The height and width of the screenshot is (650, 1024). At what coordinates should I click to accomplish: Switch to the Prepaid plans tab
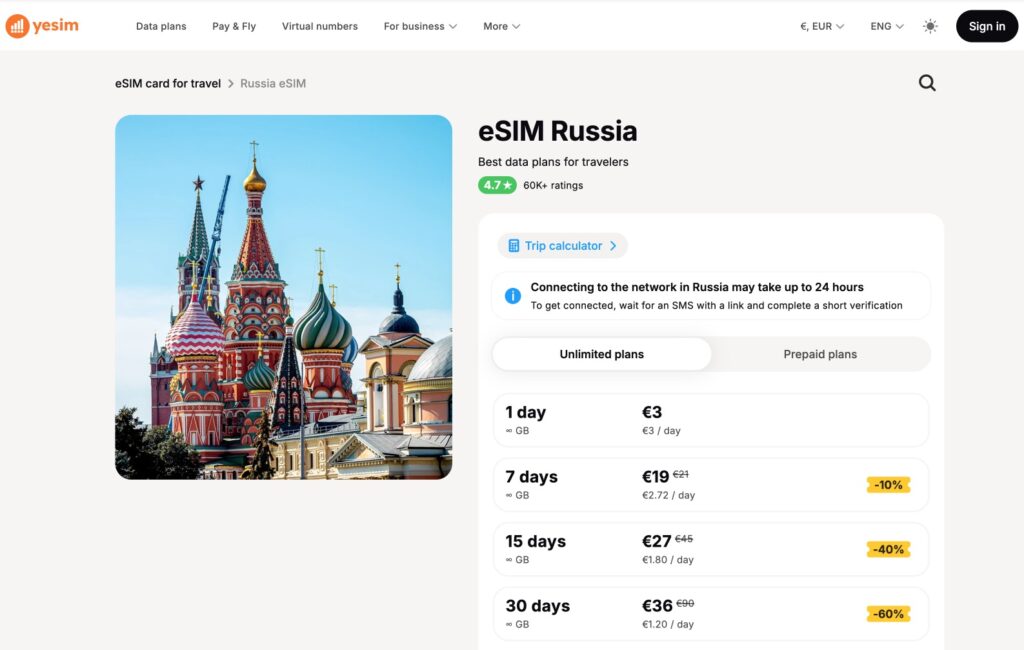820,354
